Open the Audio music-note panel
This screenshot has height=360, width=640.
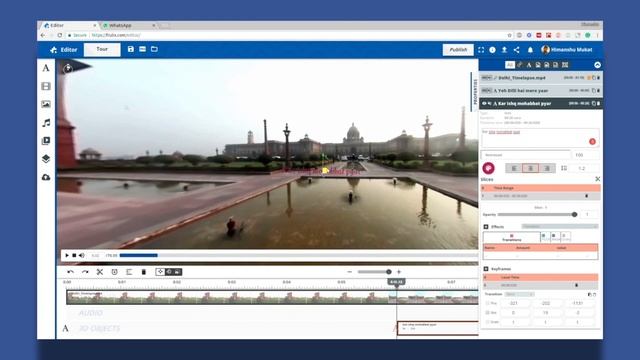point(46,122)
